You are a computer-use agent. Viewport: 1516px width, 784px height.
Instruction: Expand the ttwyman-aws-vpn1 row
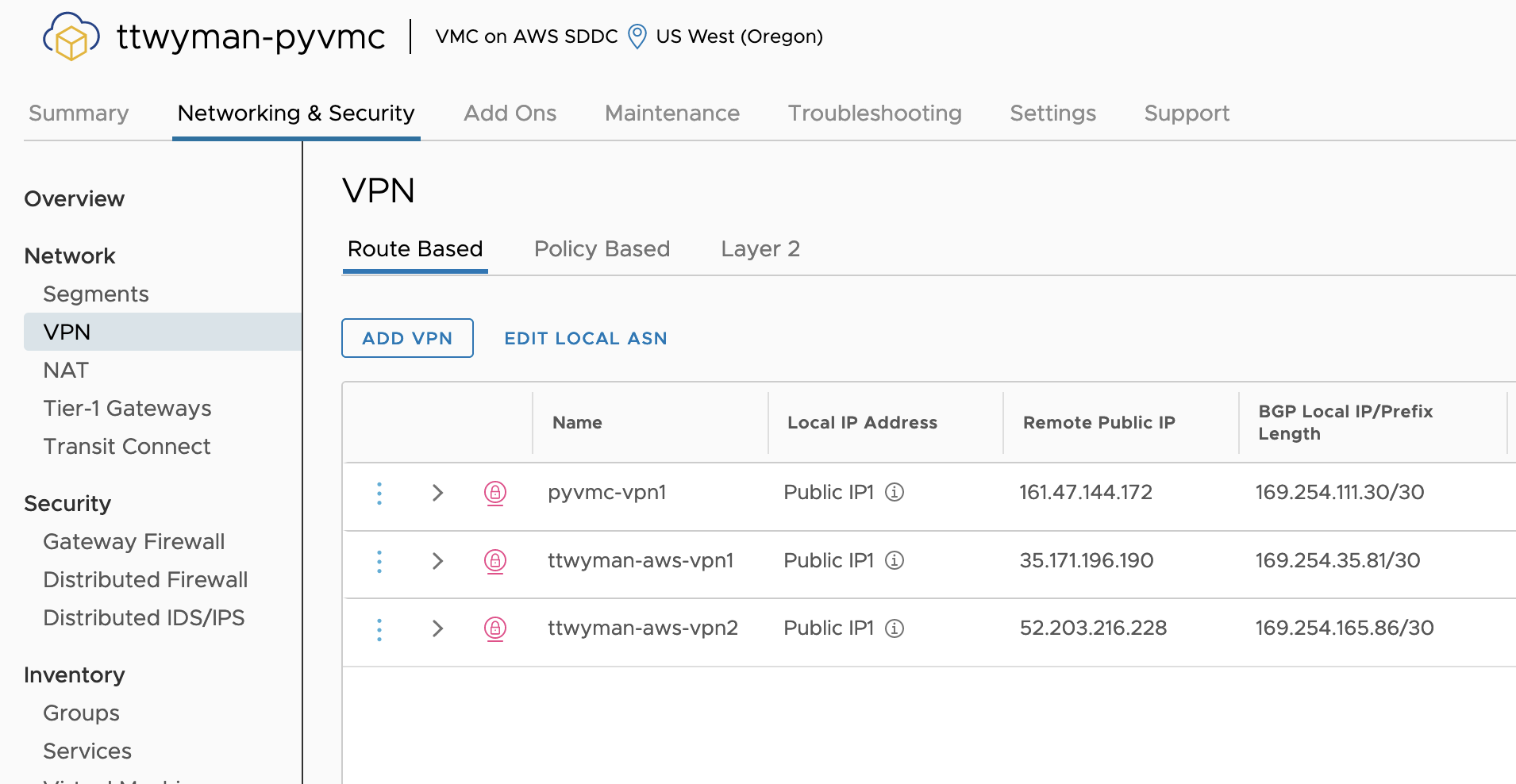(x=437, y=561)
